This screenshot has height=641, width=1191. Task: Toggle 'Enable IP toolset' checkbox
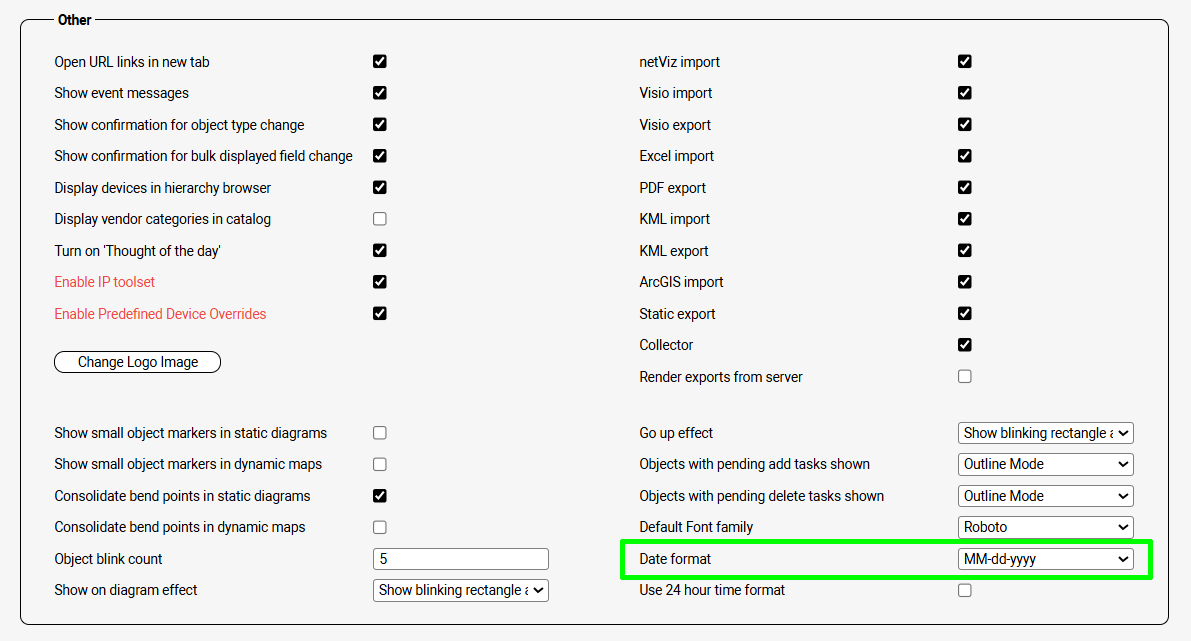click(x=380, y=282)
